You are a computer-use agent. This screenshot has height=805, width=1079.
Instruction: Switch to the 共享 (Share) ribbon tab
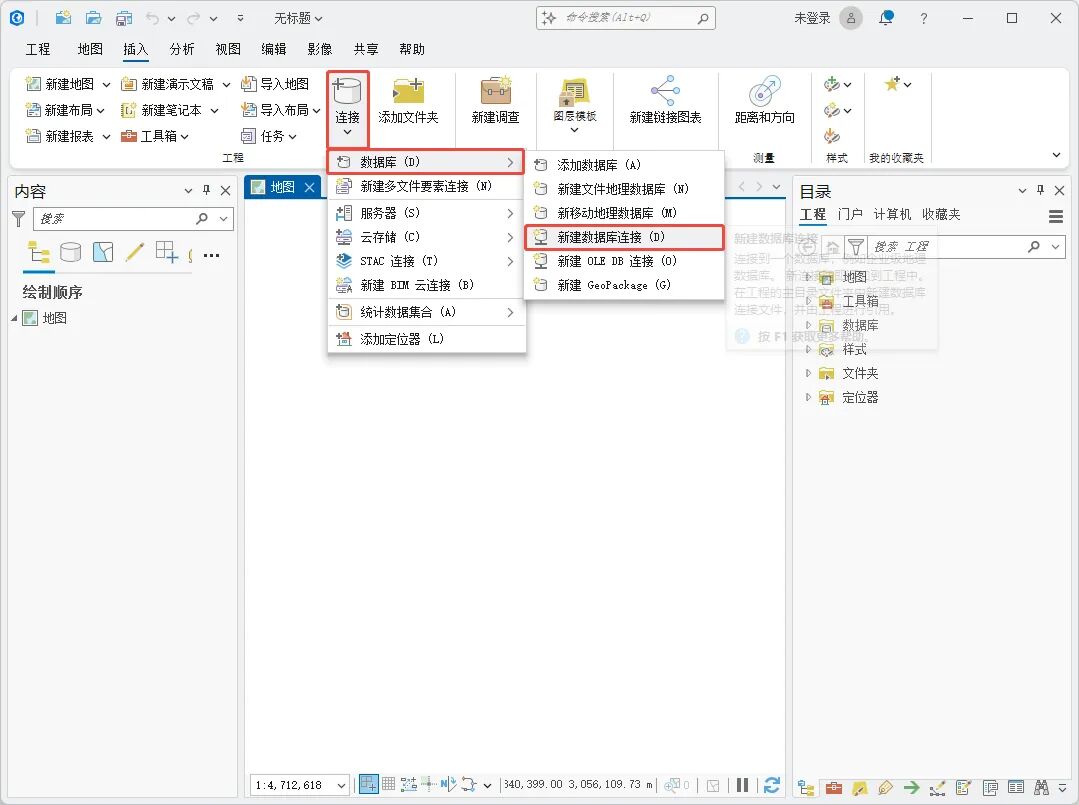pos(366,49)
